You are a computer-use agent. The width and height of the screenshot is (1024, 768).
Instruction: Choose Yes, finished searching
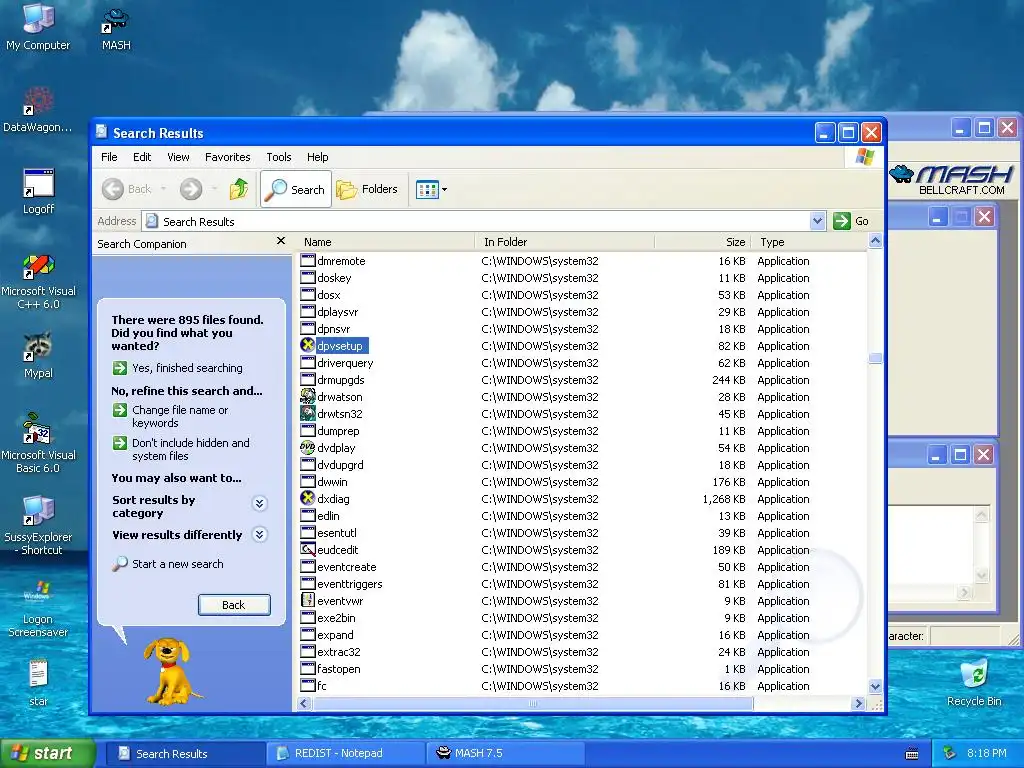click(178, 368)
